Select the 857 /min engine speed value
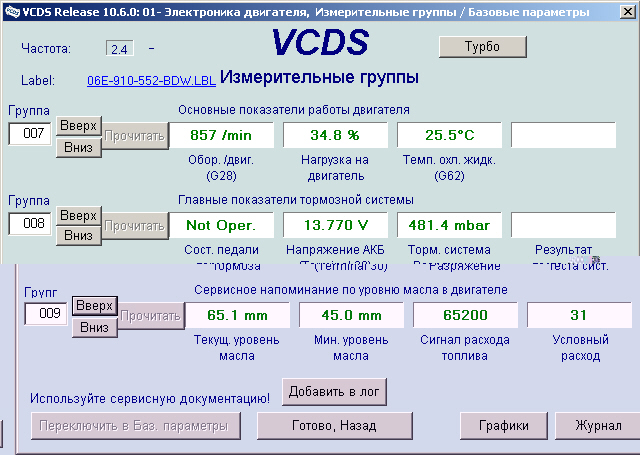The image size is (640, 455). 221,135
